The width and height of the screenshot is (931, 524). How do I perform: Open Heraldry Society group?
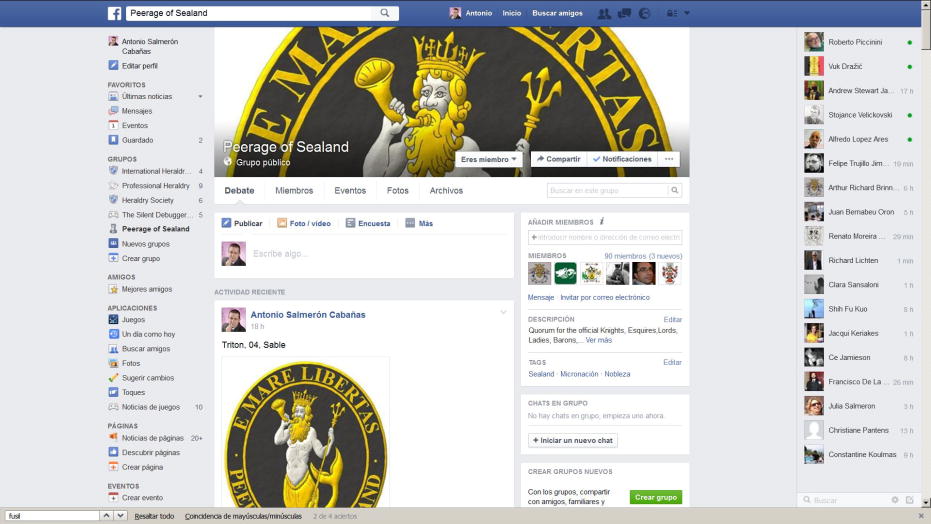click(148, 201)
